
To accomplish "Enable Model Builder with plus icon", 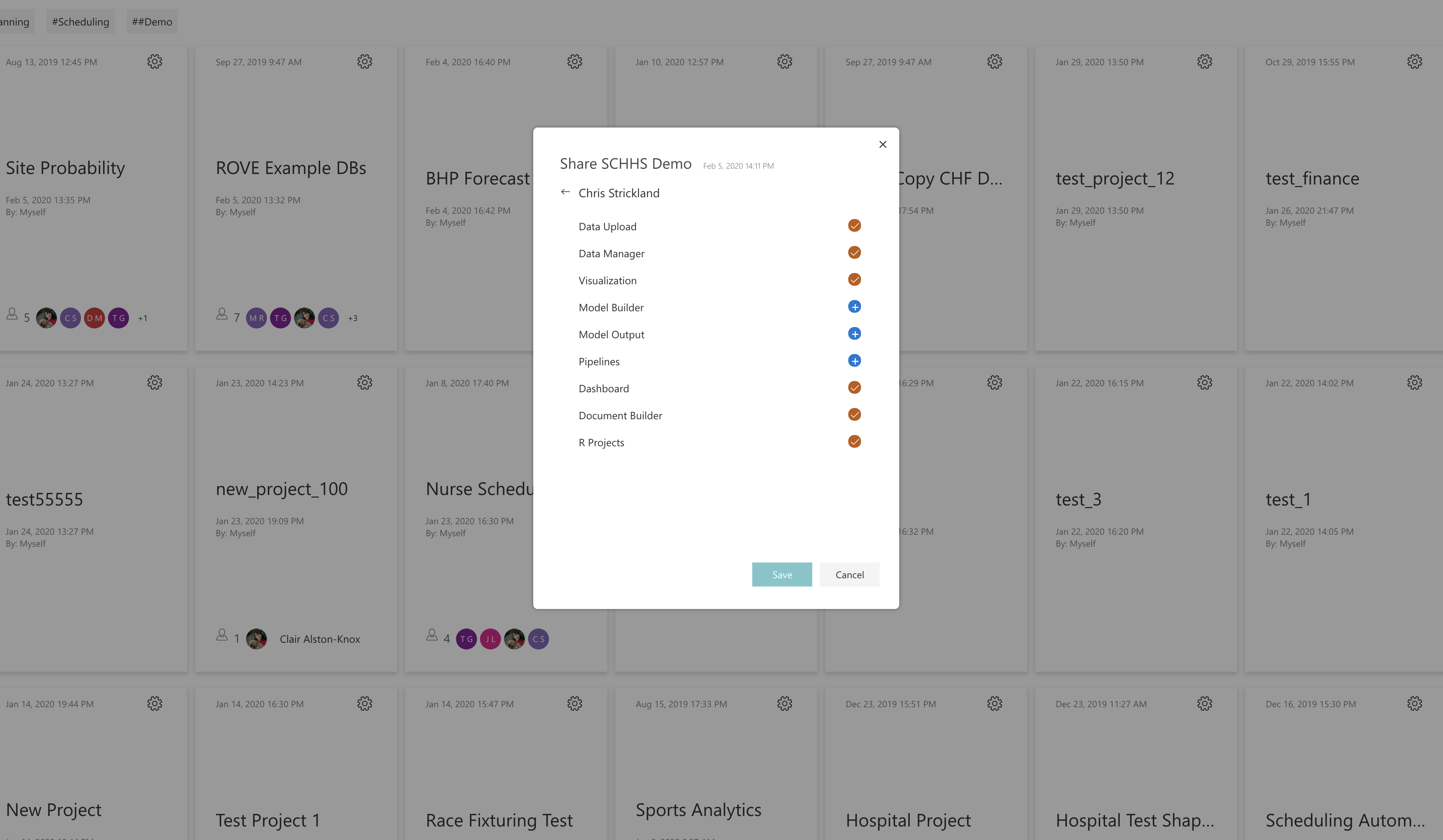I will click(854, 307).
